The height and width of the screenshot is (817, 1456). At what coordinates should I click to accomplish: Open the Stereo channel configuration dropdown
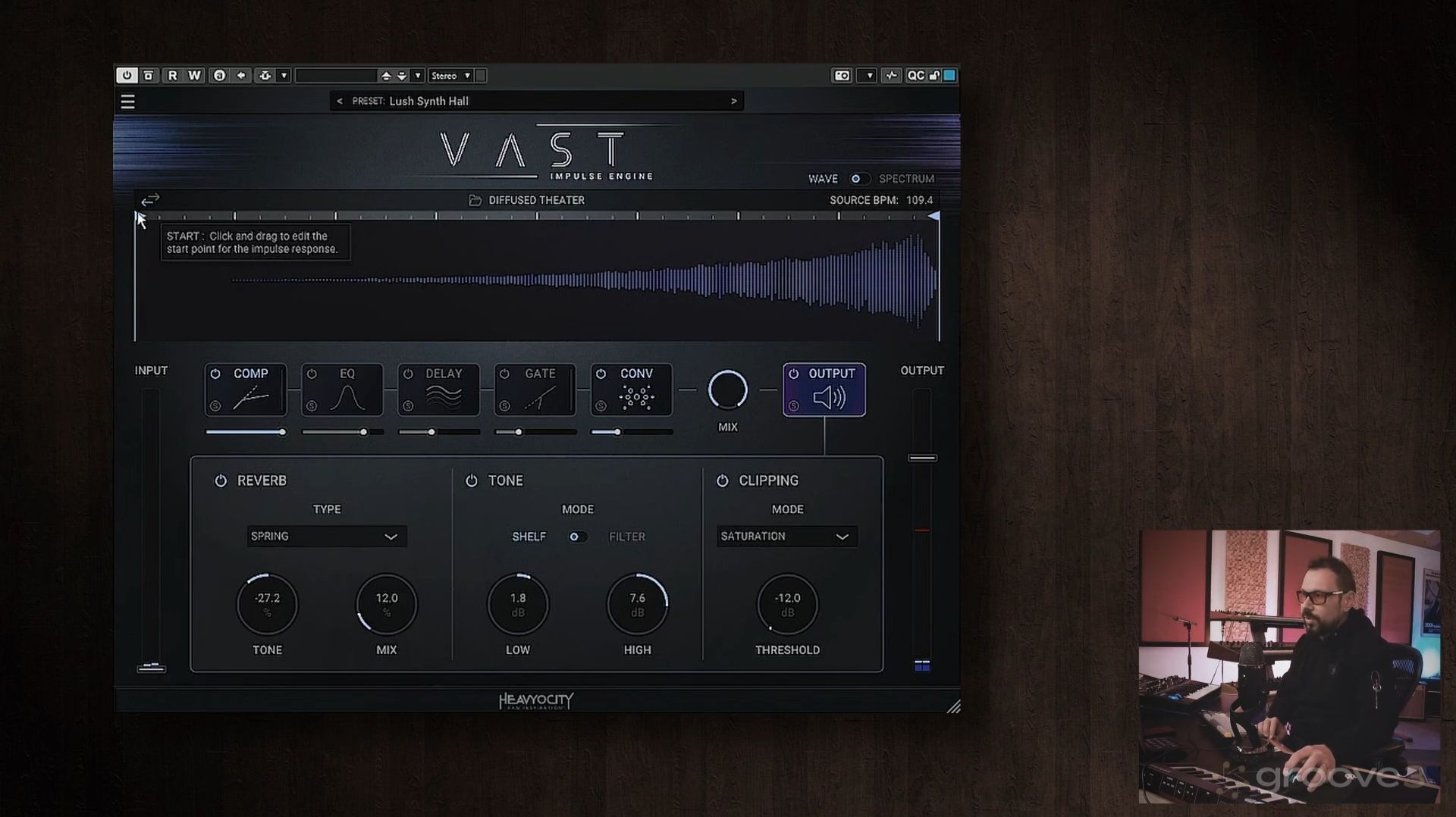tap(450, 75)
